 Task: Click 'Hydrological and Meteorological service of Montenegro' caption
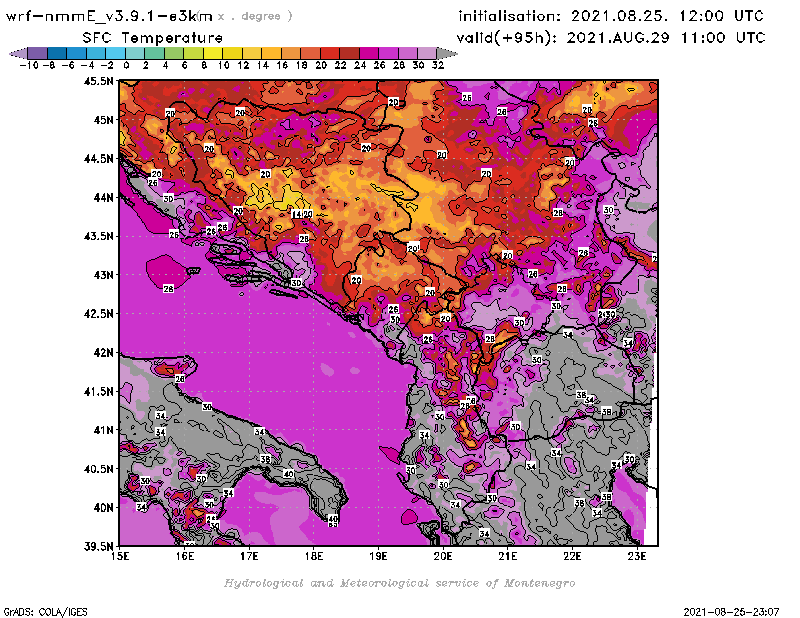[399, 583]
